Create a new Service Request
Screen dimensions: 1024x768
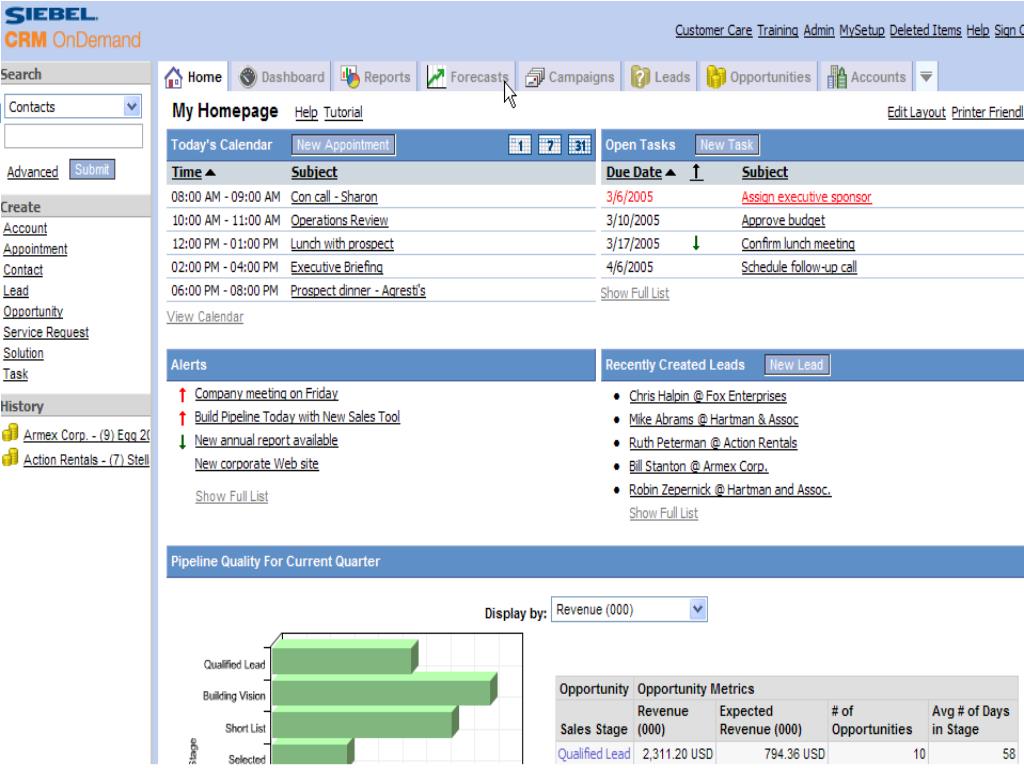pos(46,332)
